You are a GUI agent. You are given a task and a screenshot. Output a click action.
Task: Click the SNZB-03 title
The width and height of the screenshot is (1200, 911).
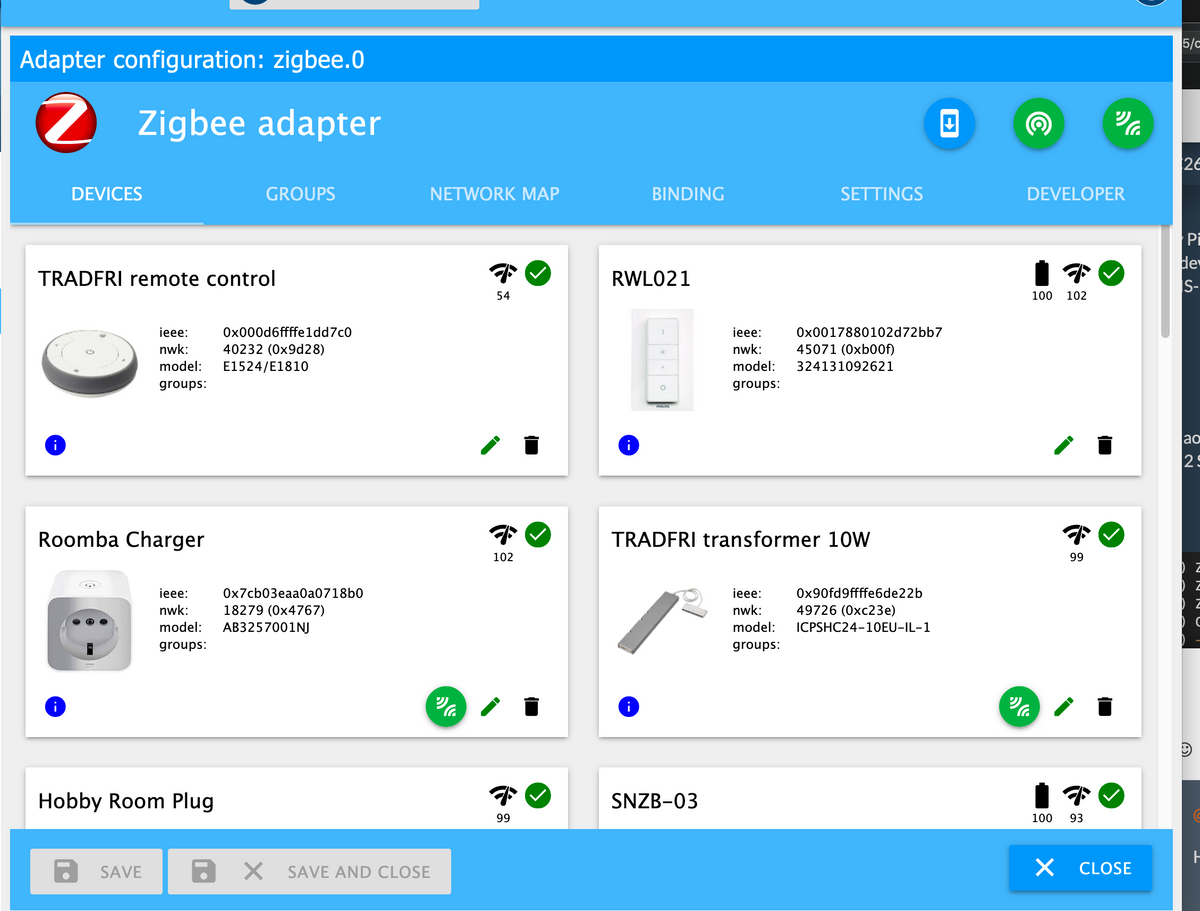(655, 801)
